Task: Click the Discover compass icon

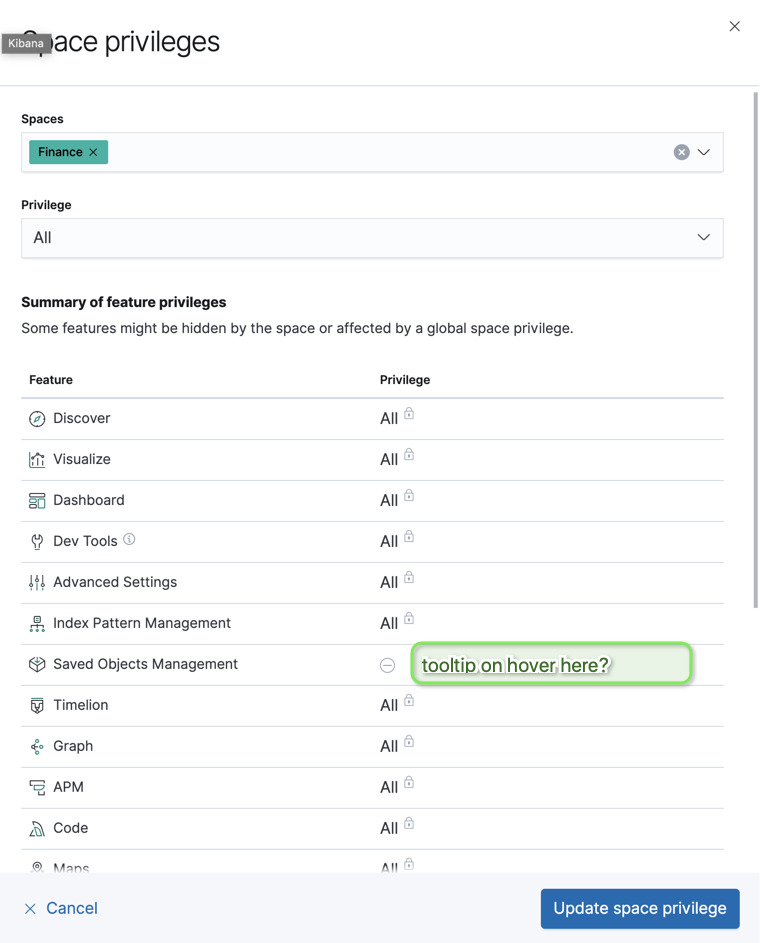Action: [x=37, y=419]
